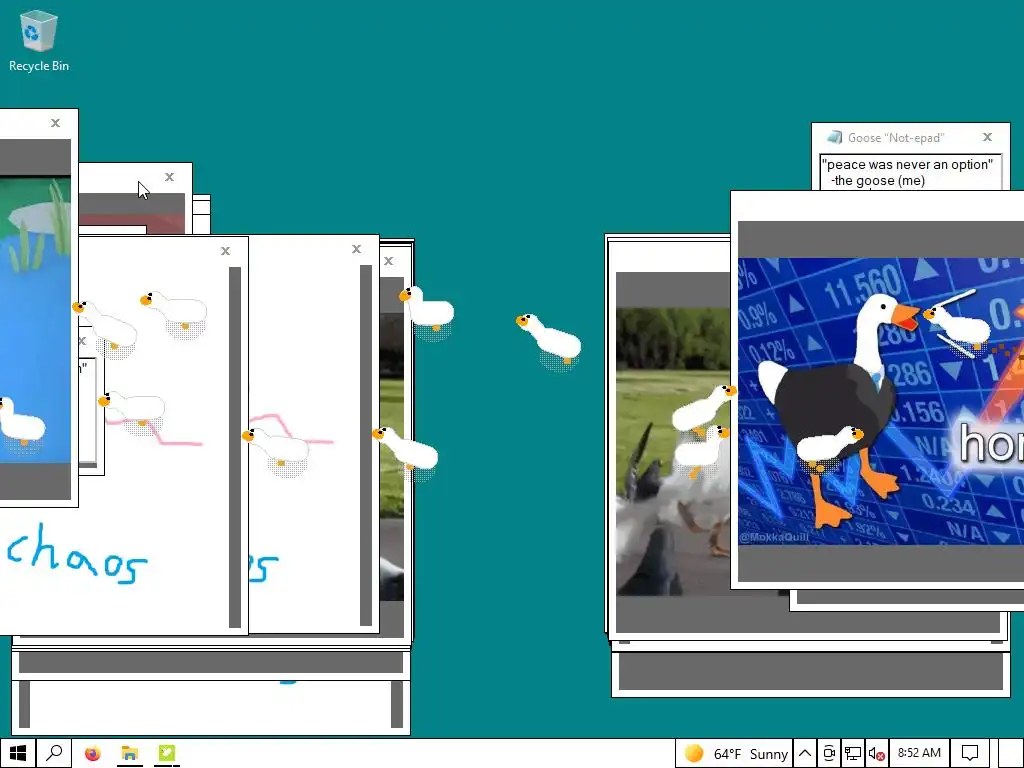Open the Recycle Bin desktop icon

click(39, 40)
